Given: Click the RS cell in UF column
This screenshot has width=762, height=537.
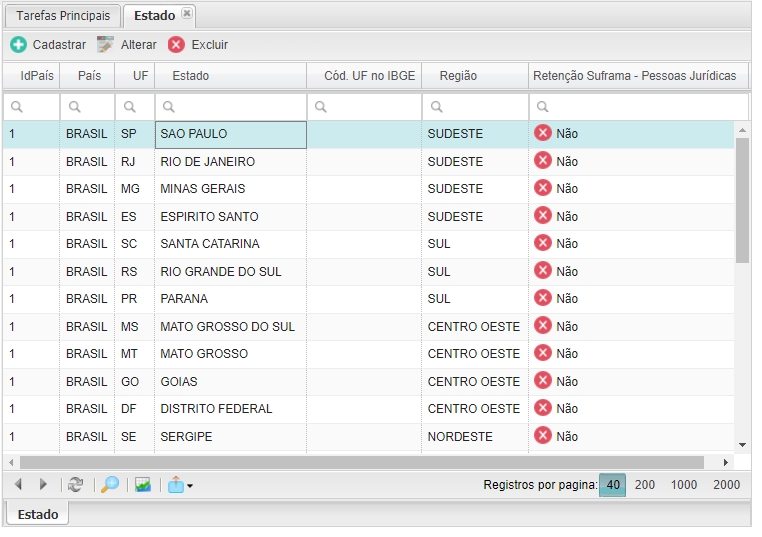Looking at the screenshot, I should click(135, 272).
